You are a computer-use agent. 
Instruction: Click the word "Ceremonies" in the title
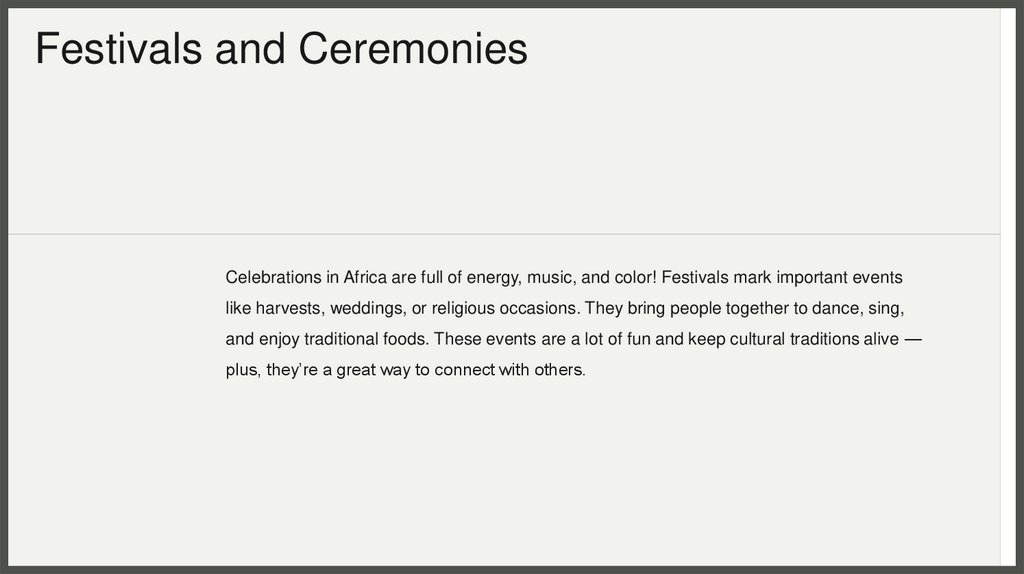[x=413, y=49]
